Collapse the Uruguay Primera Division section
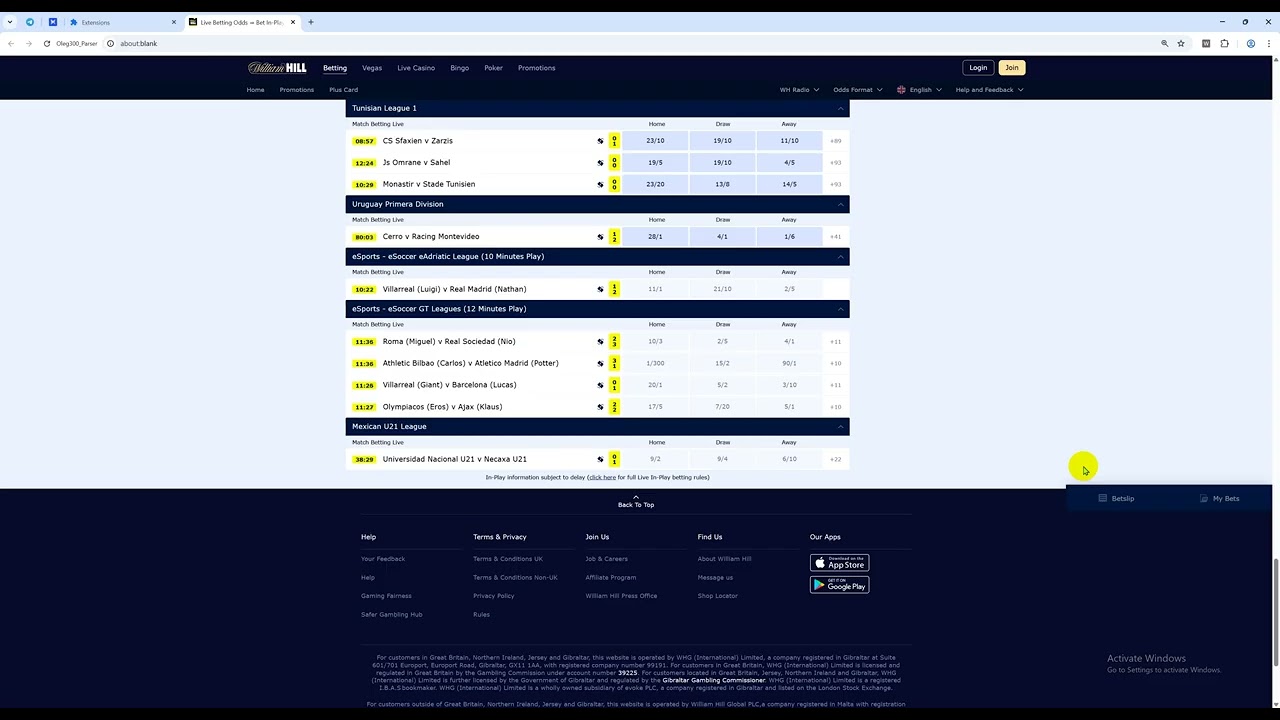This screenshot has height=720, width=1280. coord(841,204)
